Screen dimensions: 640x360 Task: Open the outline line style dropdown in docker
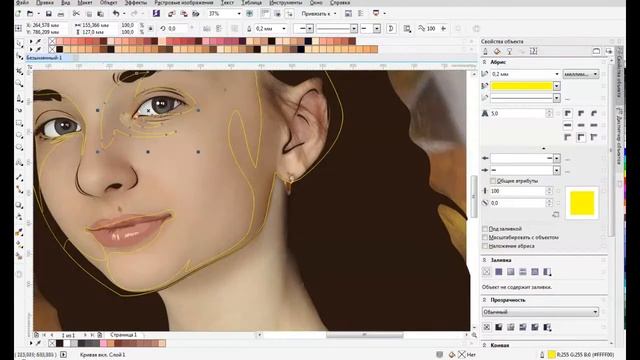point(556,98)
